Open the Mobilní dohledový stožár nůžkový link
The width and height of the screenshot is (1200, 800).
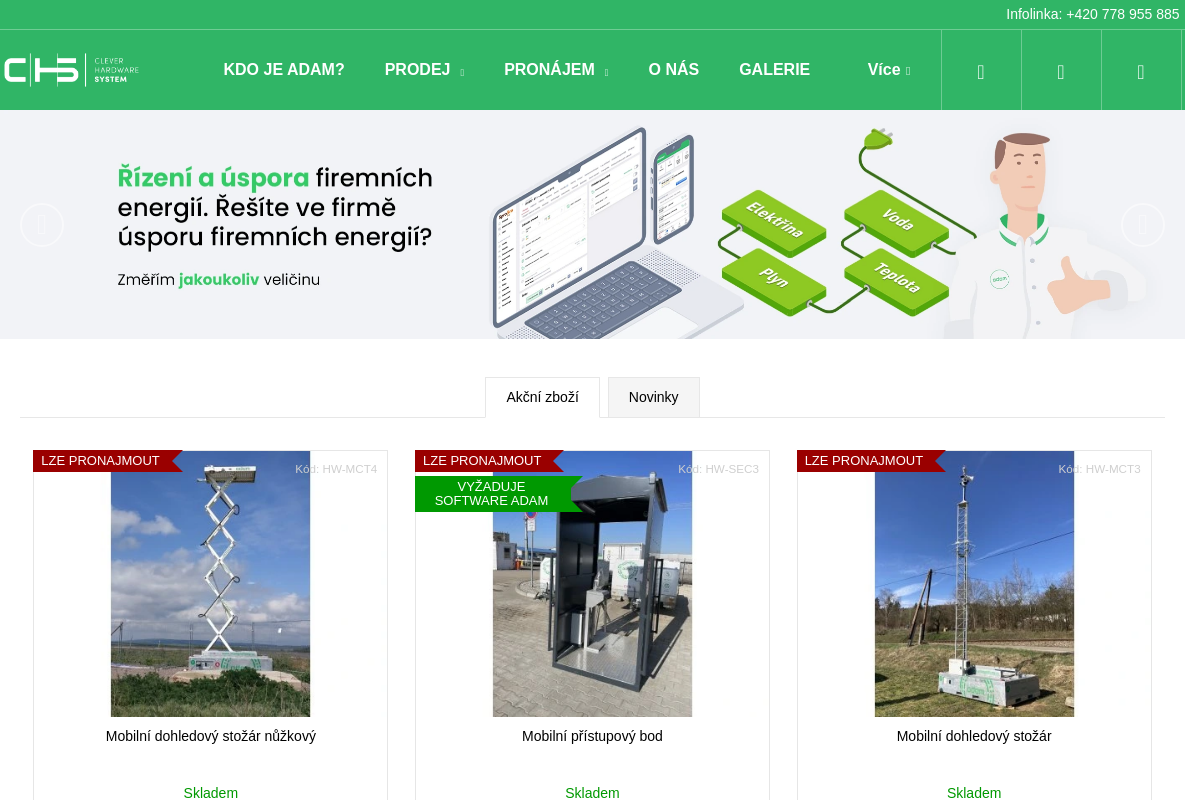pyautogui.click(x=211, y=736)
